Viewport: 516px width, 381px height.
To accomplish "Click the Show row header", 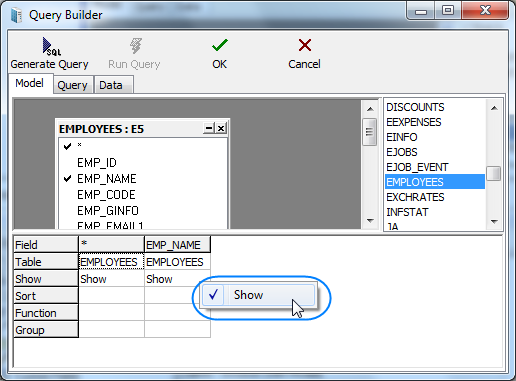I will coord(46,279).
